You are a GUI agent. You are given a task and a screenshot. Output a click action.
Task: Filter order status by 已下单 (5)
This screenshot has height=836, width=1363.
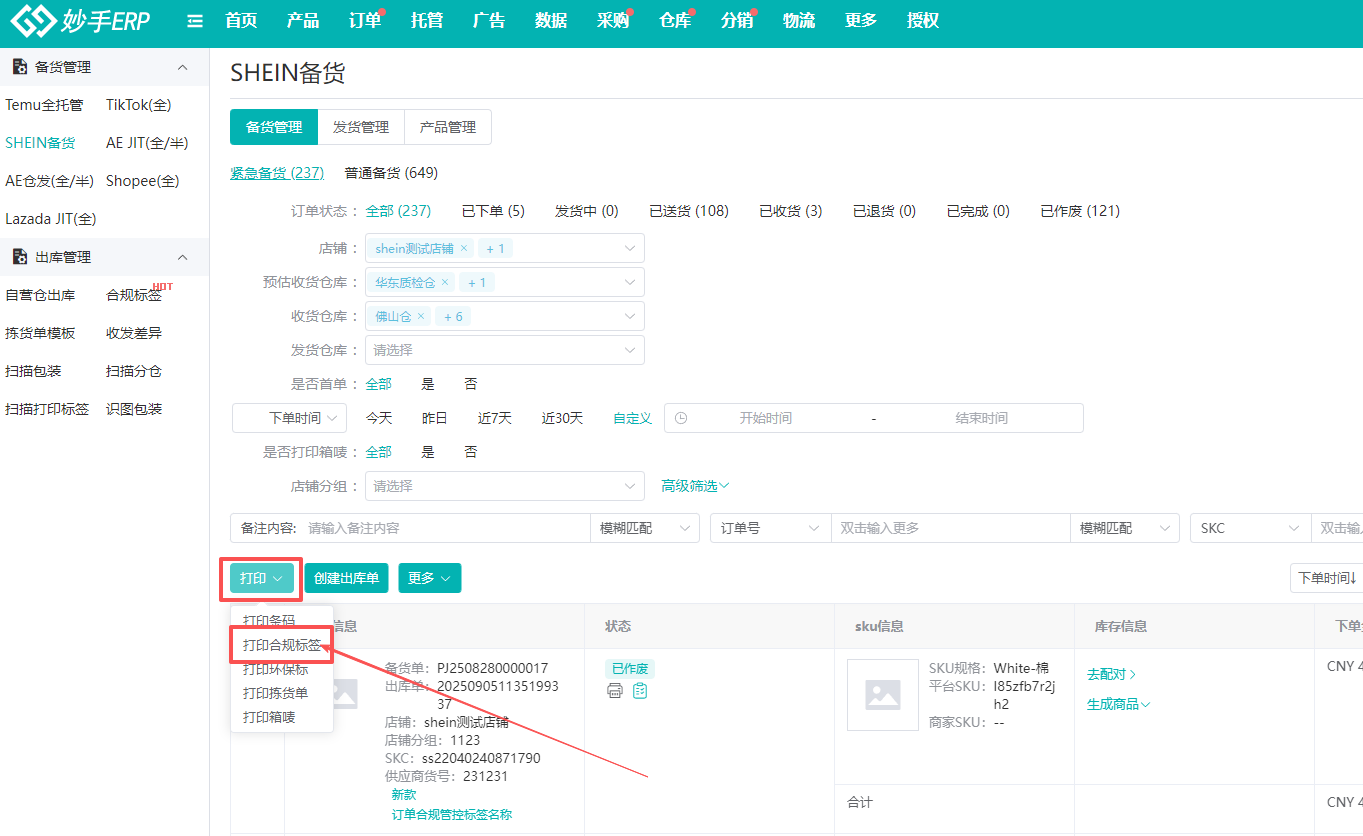tap(493, 211)
